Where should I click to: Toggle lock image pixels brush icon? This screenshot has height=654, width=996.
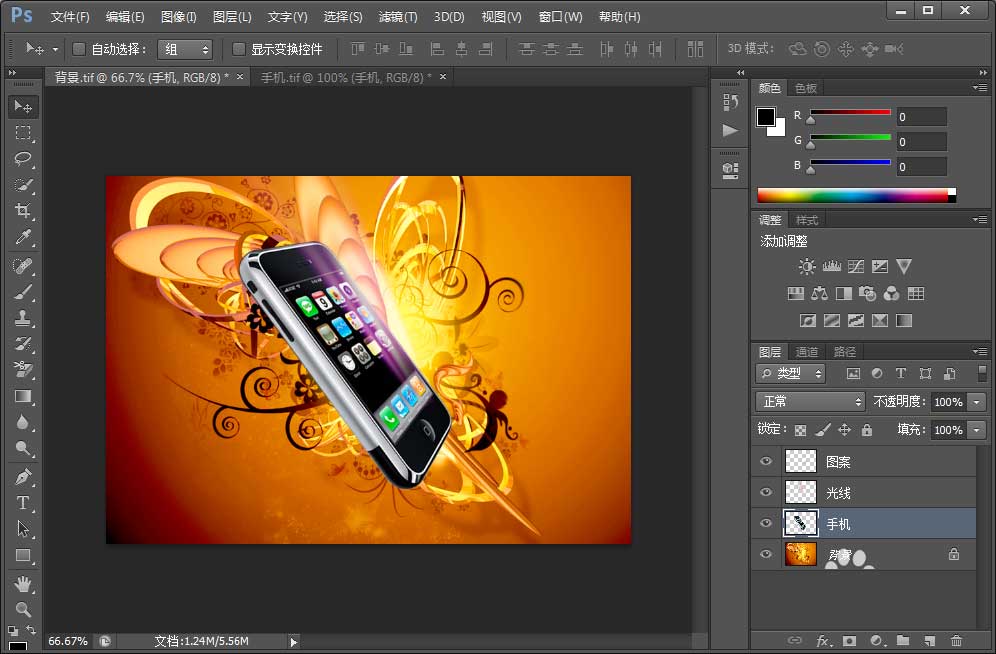pos(823,430)
